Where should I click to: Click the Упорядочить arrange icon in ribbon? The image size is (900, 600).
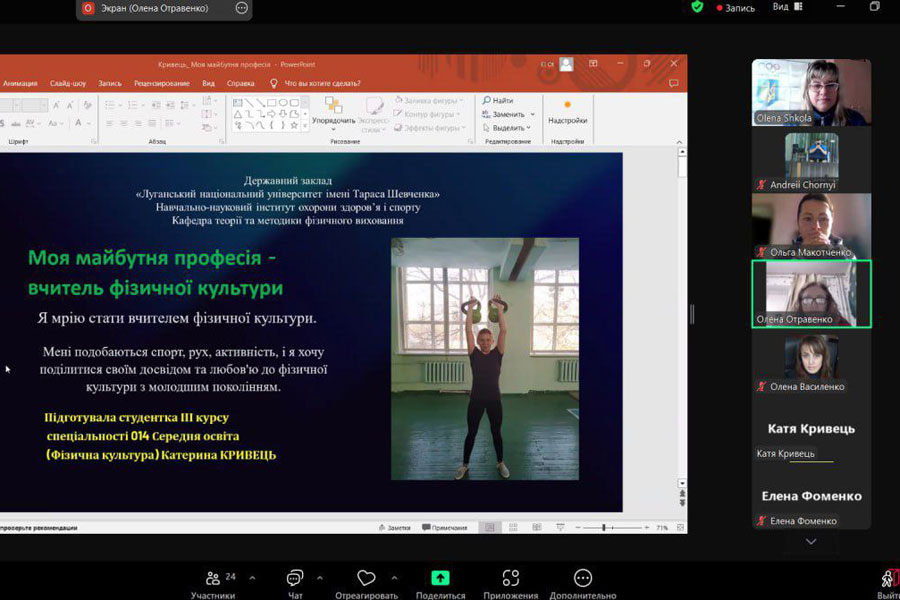[x=333, y=108]
